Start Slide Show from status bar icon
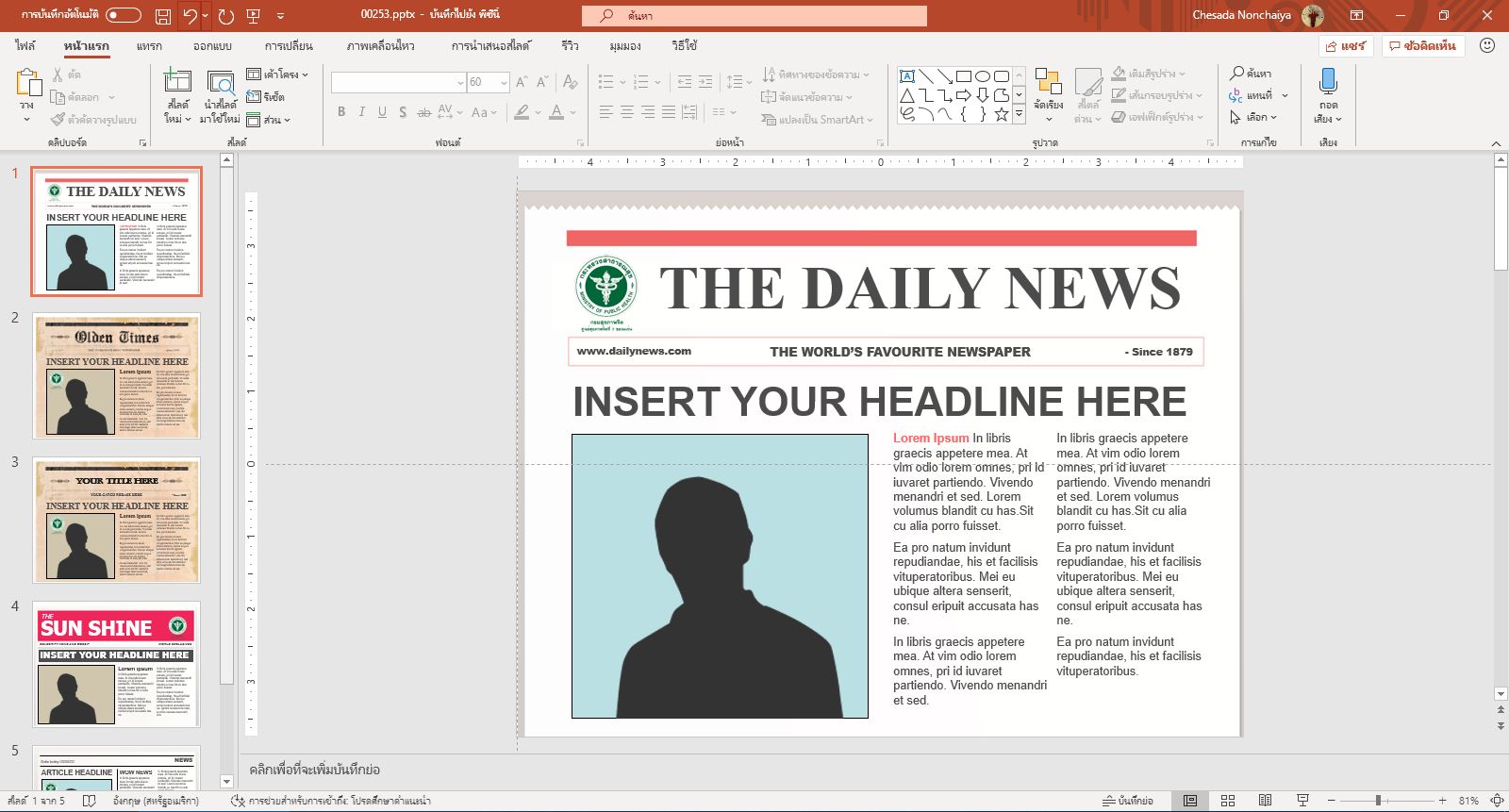This screenshot has height=812, width=1509. pos(1302,801)
